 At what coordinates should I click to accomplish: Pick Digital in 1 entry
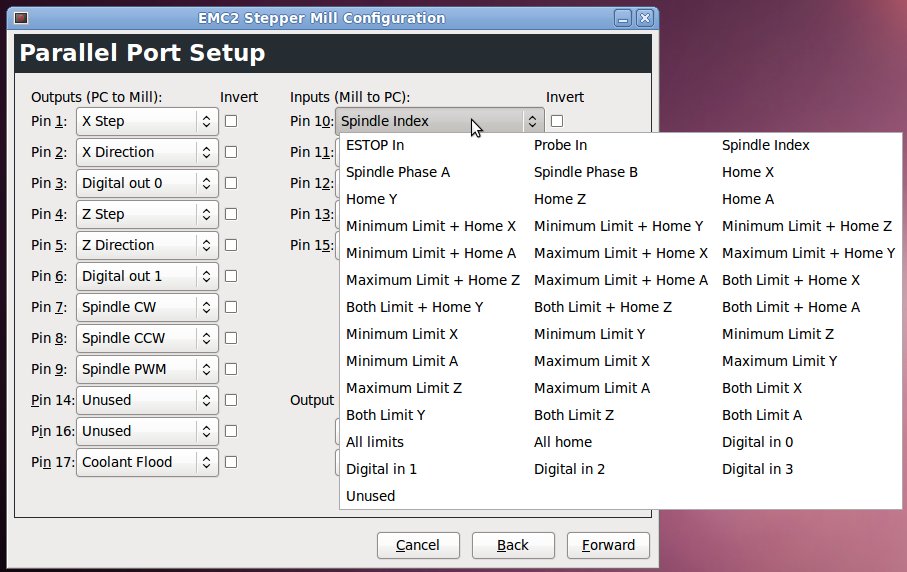click(x=381, y=469)
